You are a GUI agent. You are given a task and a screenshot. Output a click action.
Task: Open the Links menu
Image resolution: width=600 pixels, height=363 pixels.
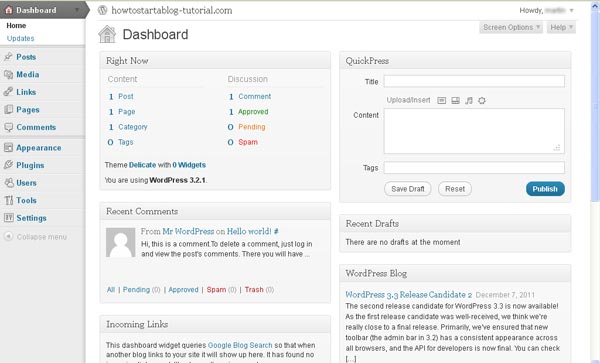point(26,92)
